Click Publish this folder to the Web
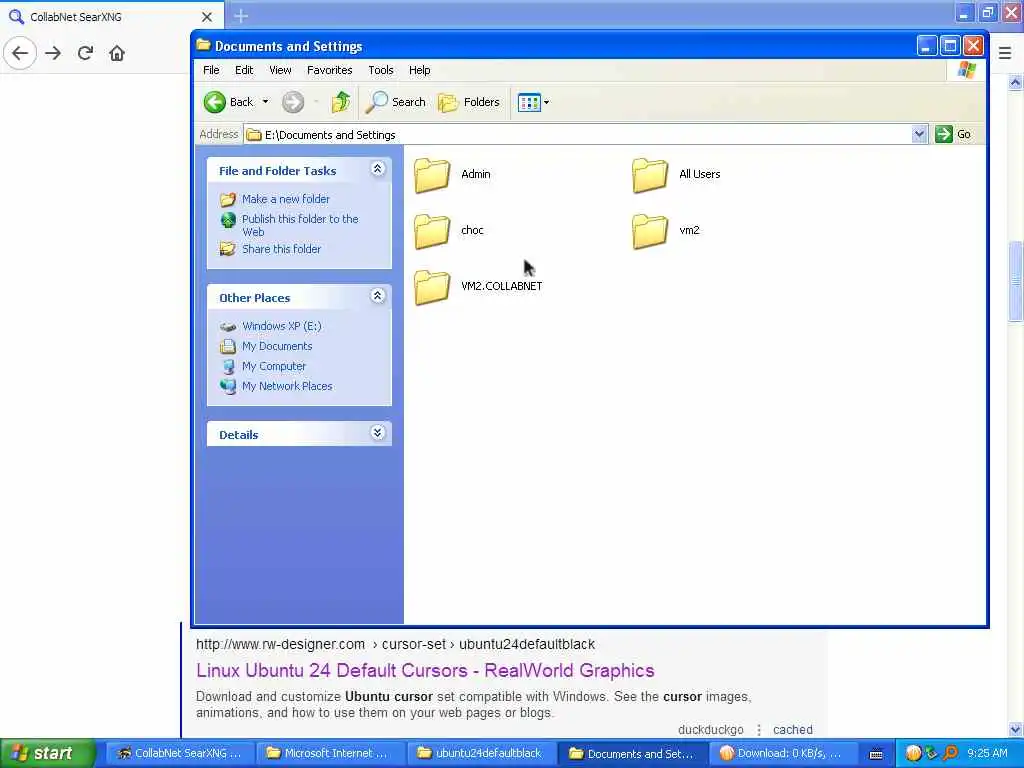The width and height of the screenshot is (1024, 768). (x=300, y=225)
